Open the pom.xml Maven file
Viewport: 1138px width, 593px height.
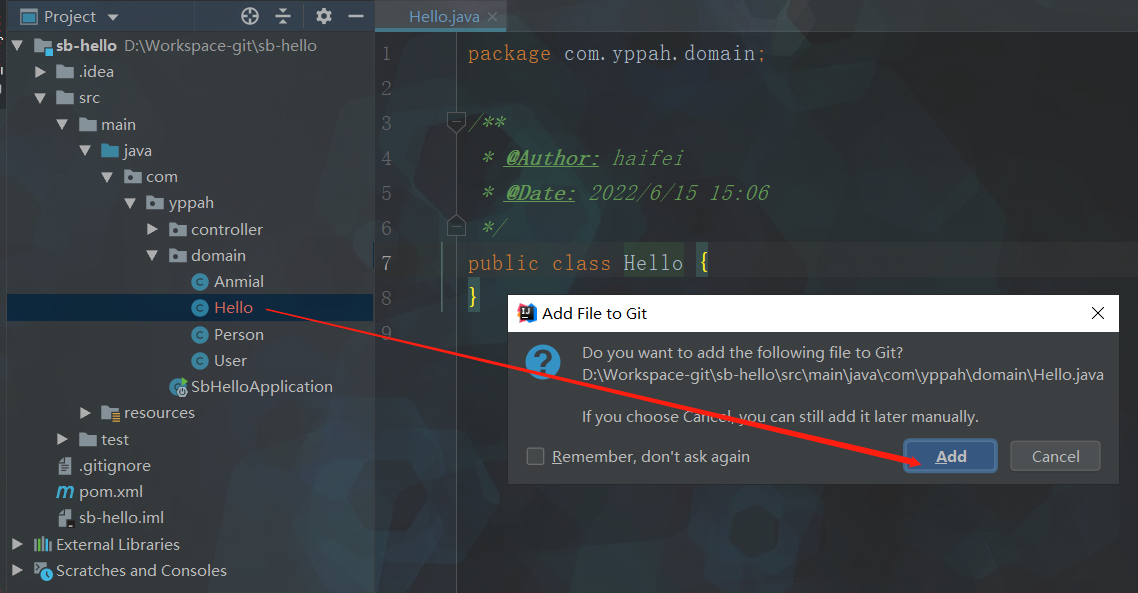point(111,492)
